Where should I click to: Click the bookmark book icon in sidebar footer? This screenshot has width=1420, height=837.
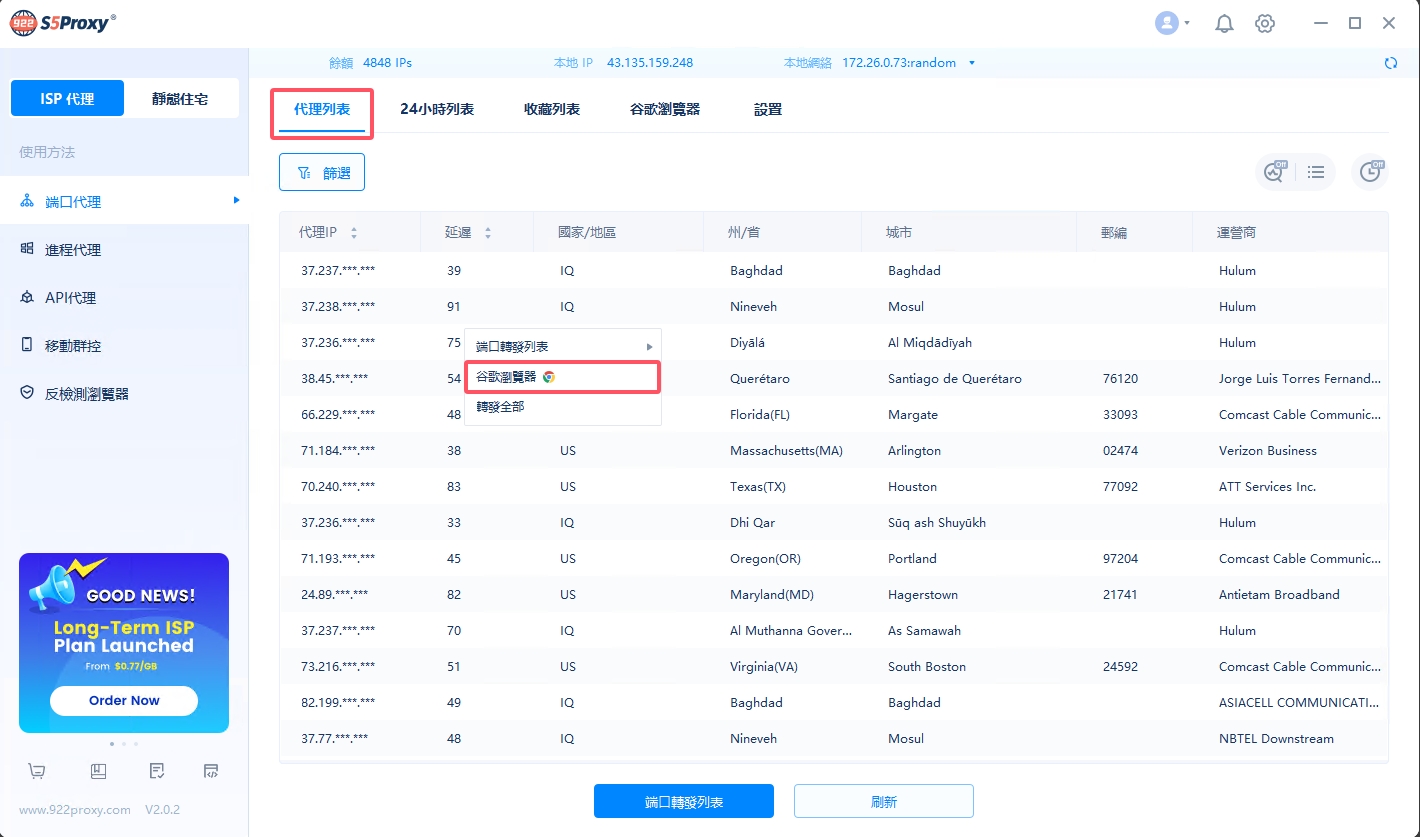pyautogui.click(x=98, y=771)
